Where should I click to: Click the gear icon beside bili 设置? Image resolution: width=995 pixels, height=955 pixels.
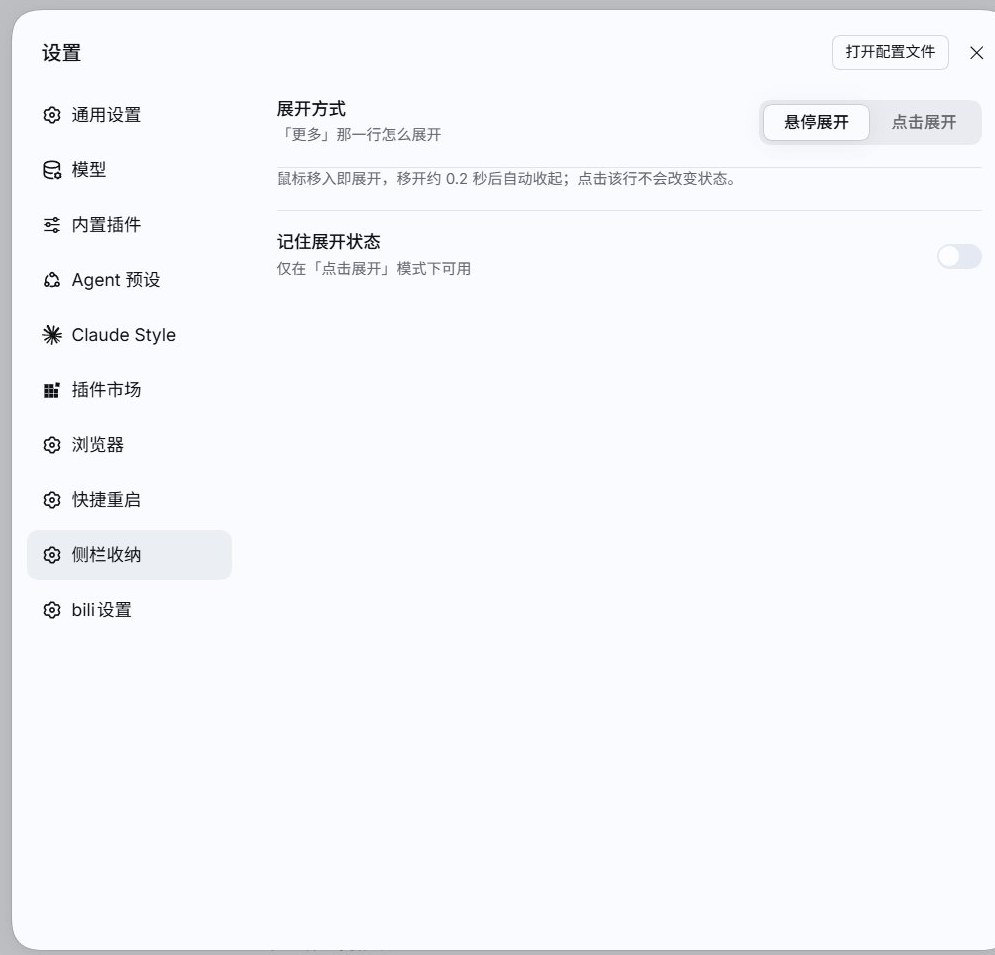(x=52, y=610)
